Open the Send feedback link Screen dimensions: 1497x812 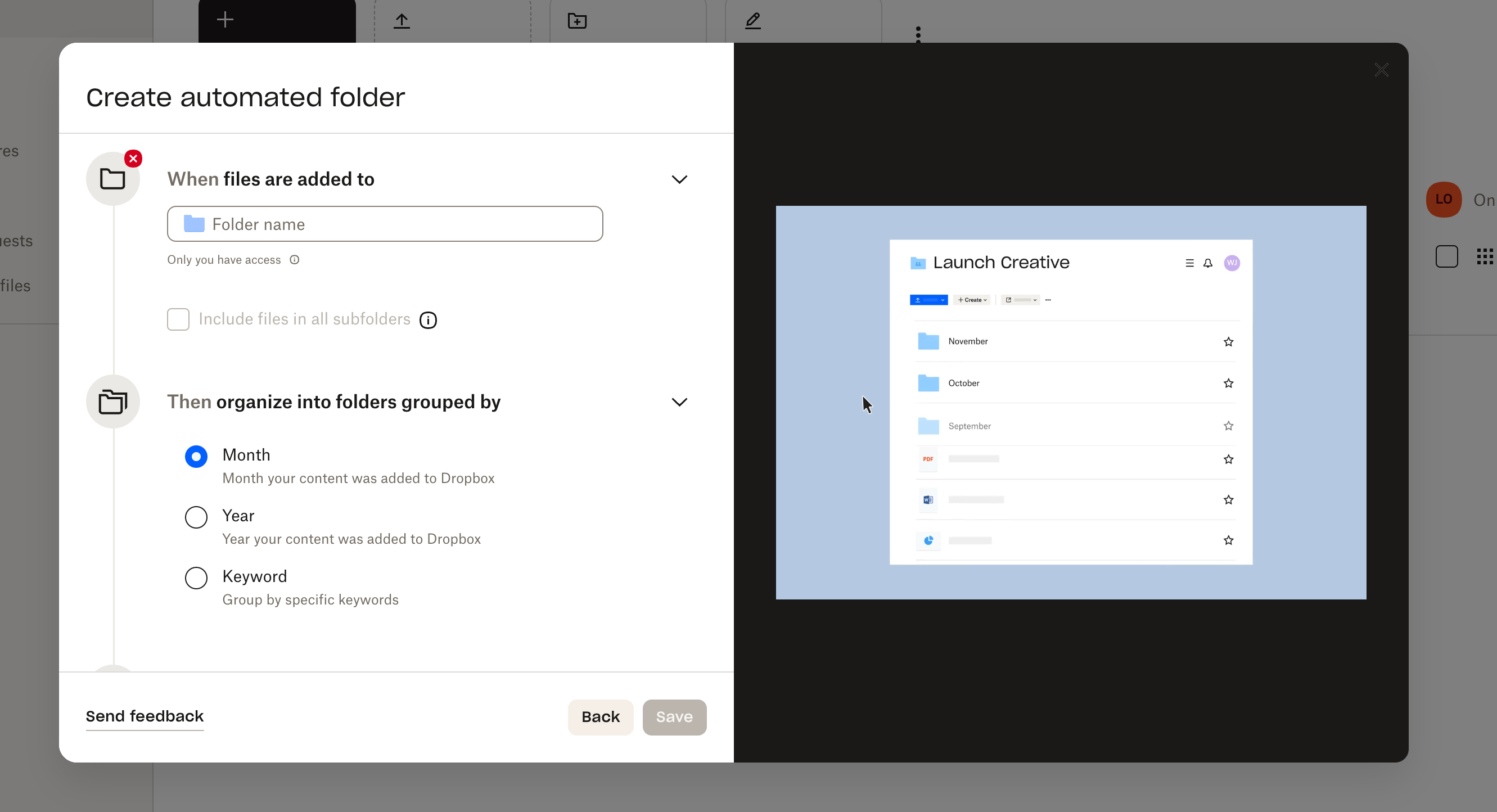(145, 716)
